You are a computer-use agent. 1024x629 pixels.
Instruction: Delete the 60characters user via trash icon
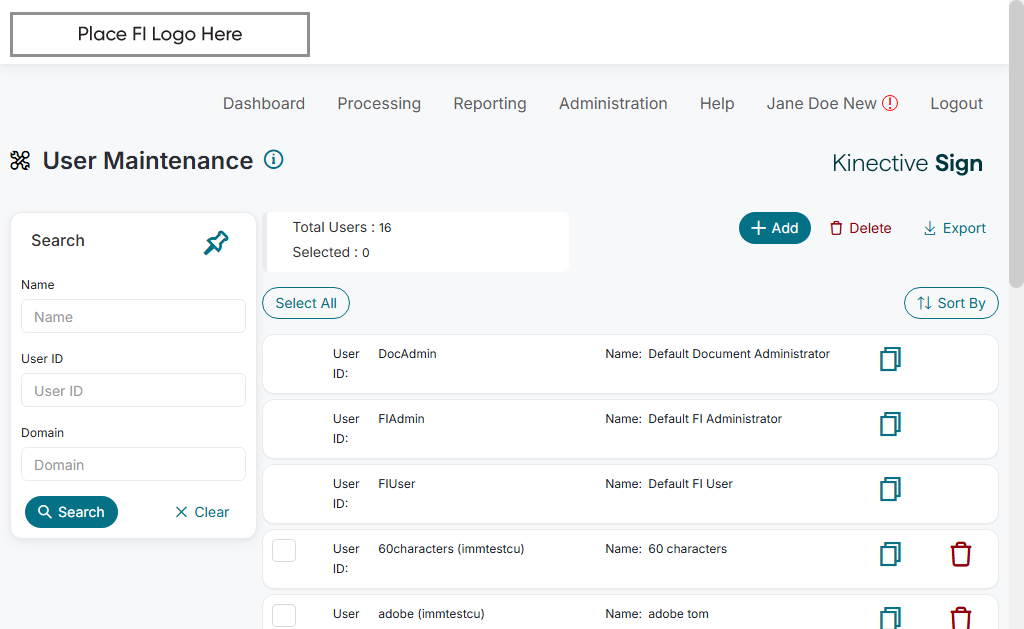click(x=960, y=554)
